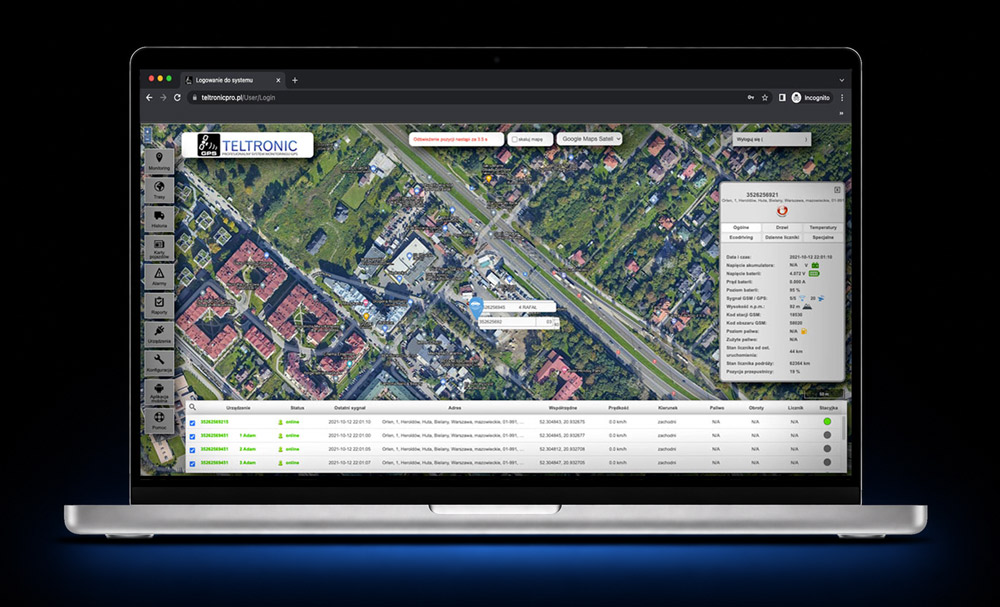Click the position refresh countdown box

pos(456,139)
